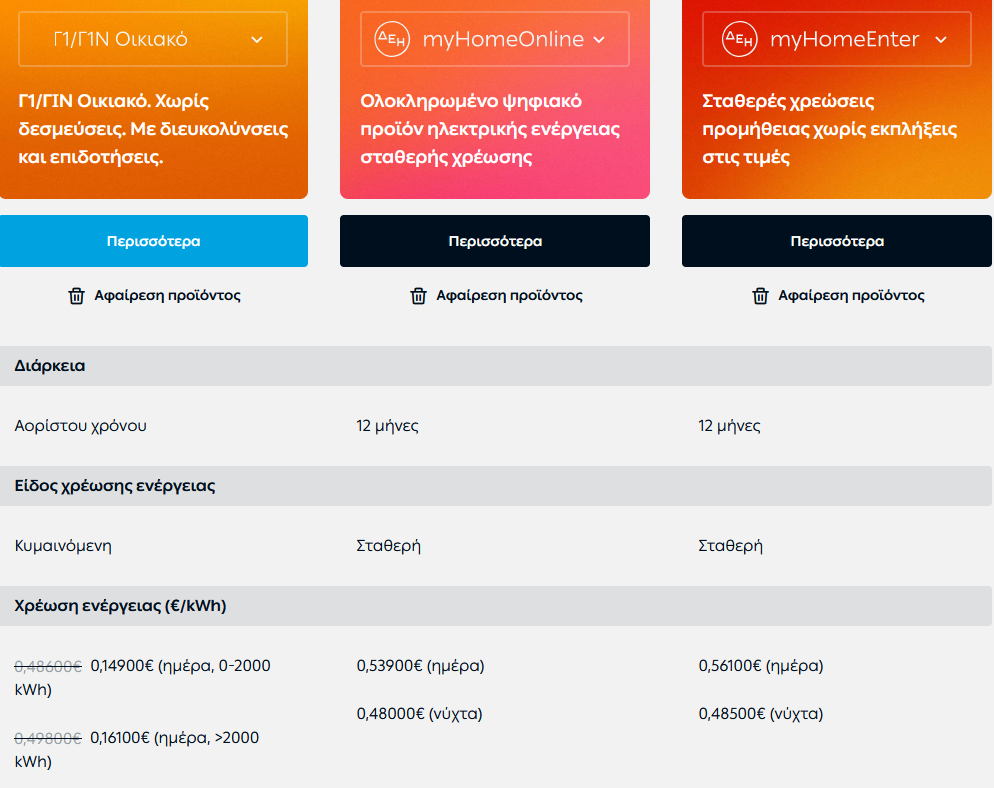Click the Χρέωση ενέργειας (€/kWh) section header

coord(496,605)
